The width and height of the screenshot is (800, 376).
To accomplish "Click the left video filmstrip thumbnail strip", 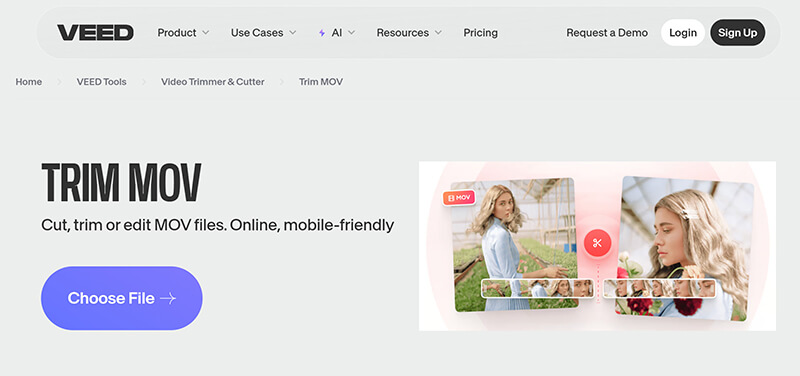I will (x=538, y=288).
